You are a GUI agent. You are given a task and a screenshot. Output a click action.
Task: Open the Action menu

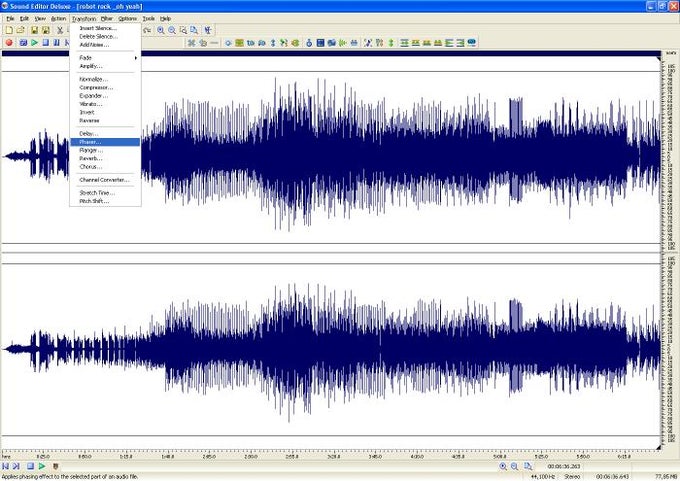pyautogui.click(x=59, y=19)
